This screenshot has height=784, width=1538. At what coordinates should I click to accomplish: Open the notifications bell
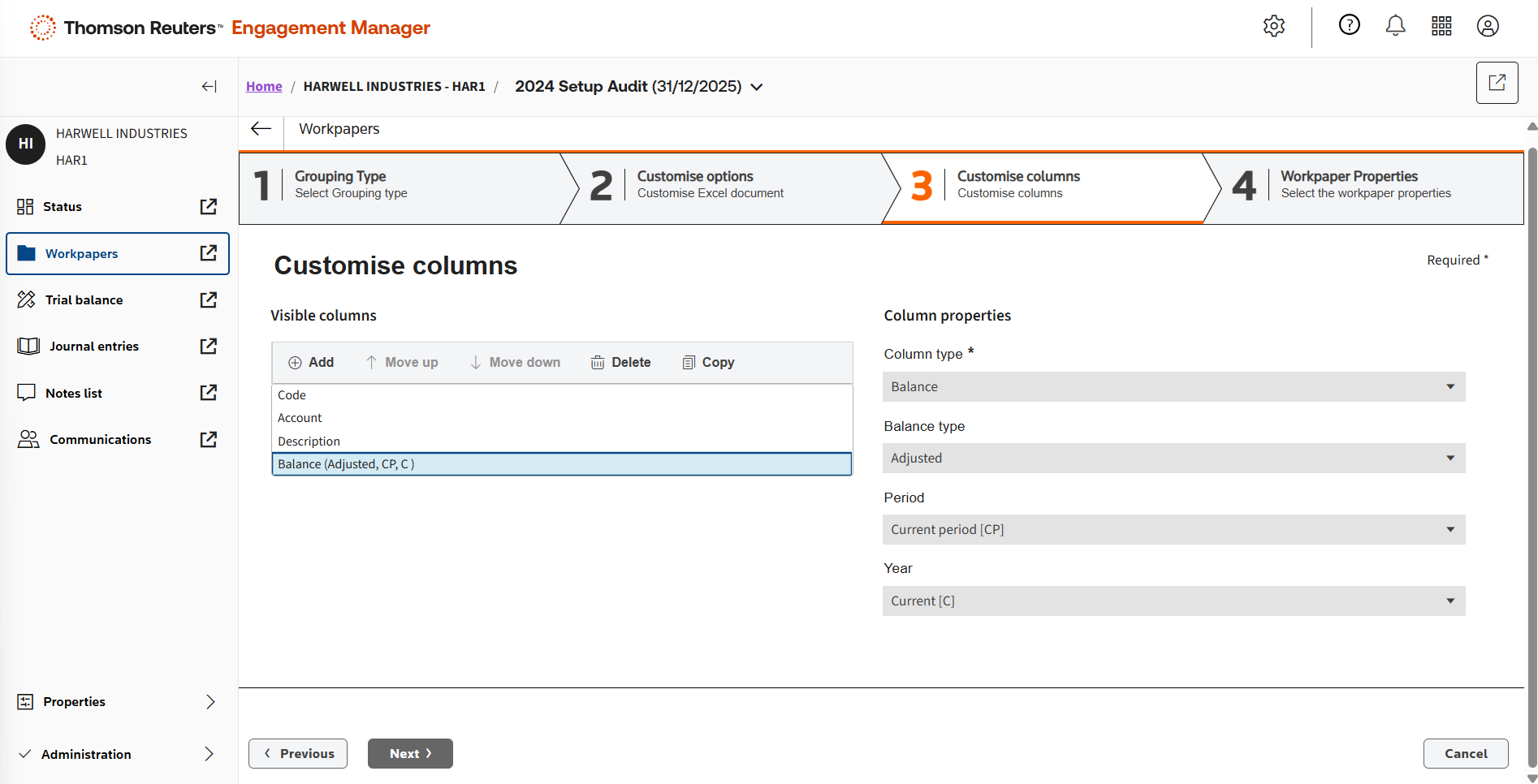(x=1395, y=26)
